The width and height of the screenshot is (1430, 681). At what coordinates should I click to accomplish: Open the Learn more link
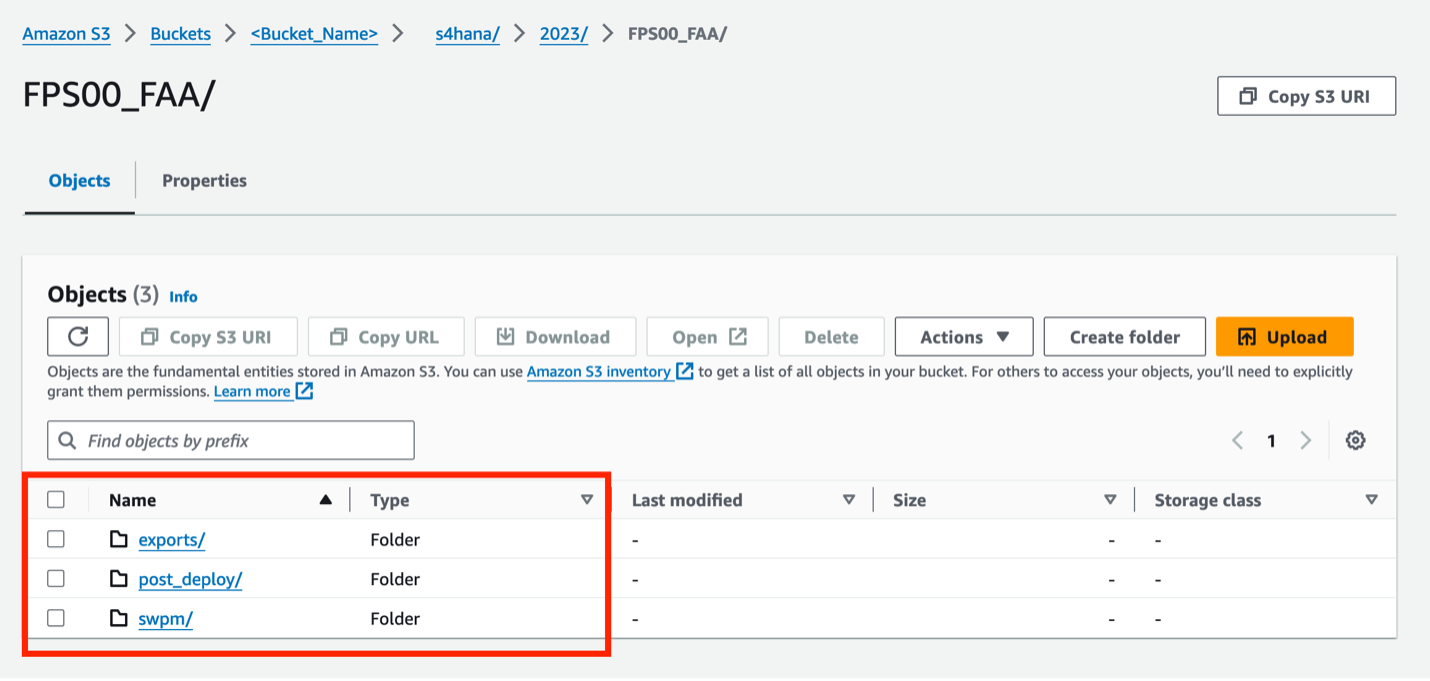252,391
